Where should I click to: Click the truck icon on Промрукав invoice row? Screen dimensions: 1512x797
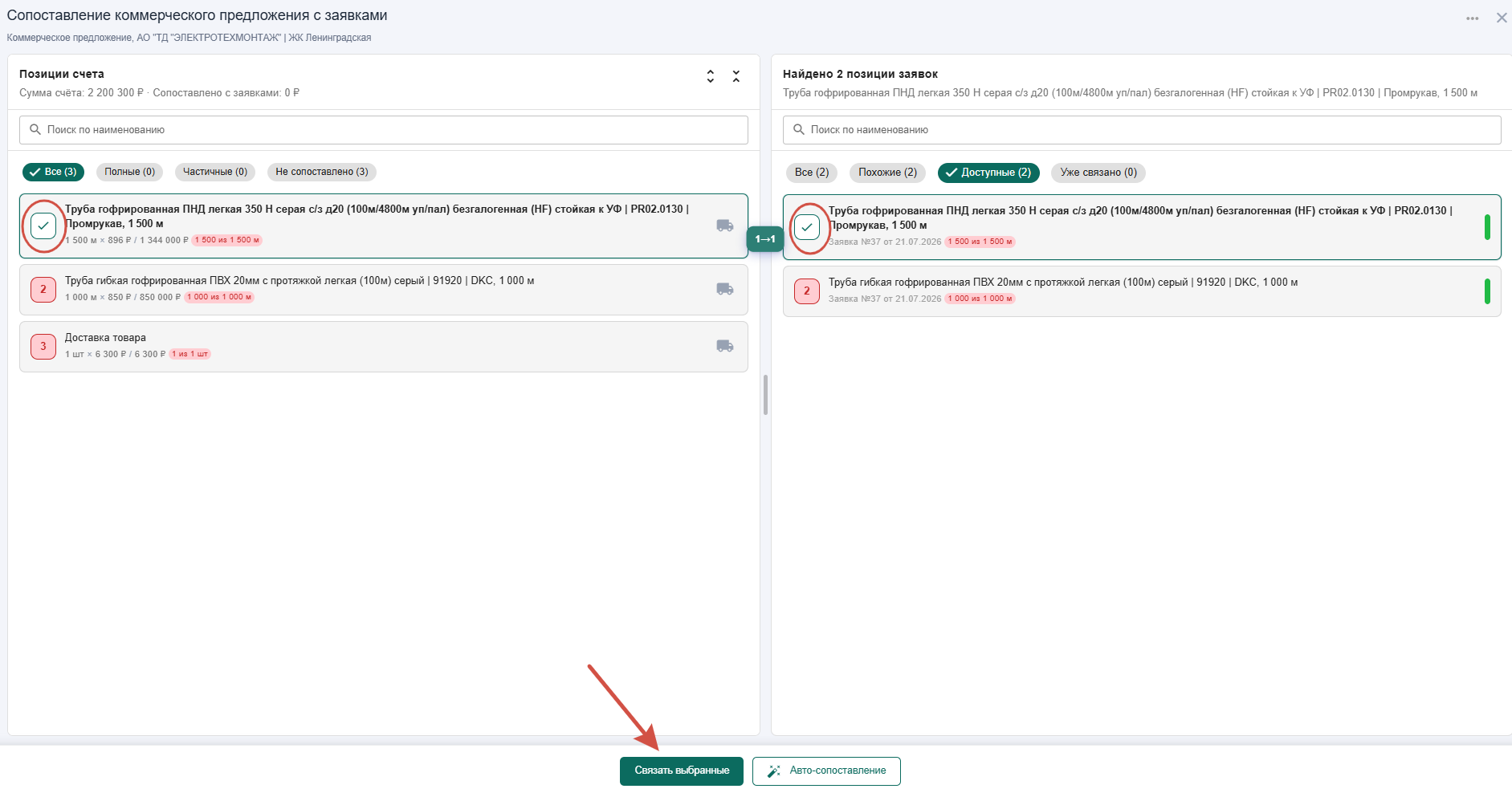pyautogui.click(x=725, y=226)
